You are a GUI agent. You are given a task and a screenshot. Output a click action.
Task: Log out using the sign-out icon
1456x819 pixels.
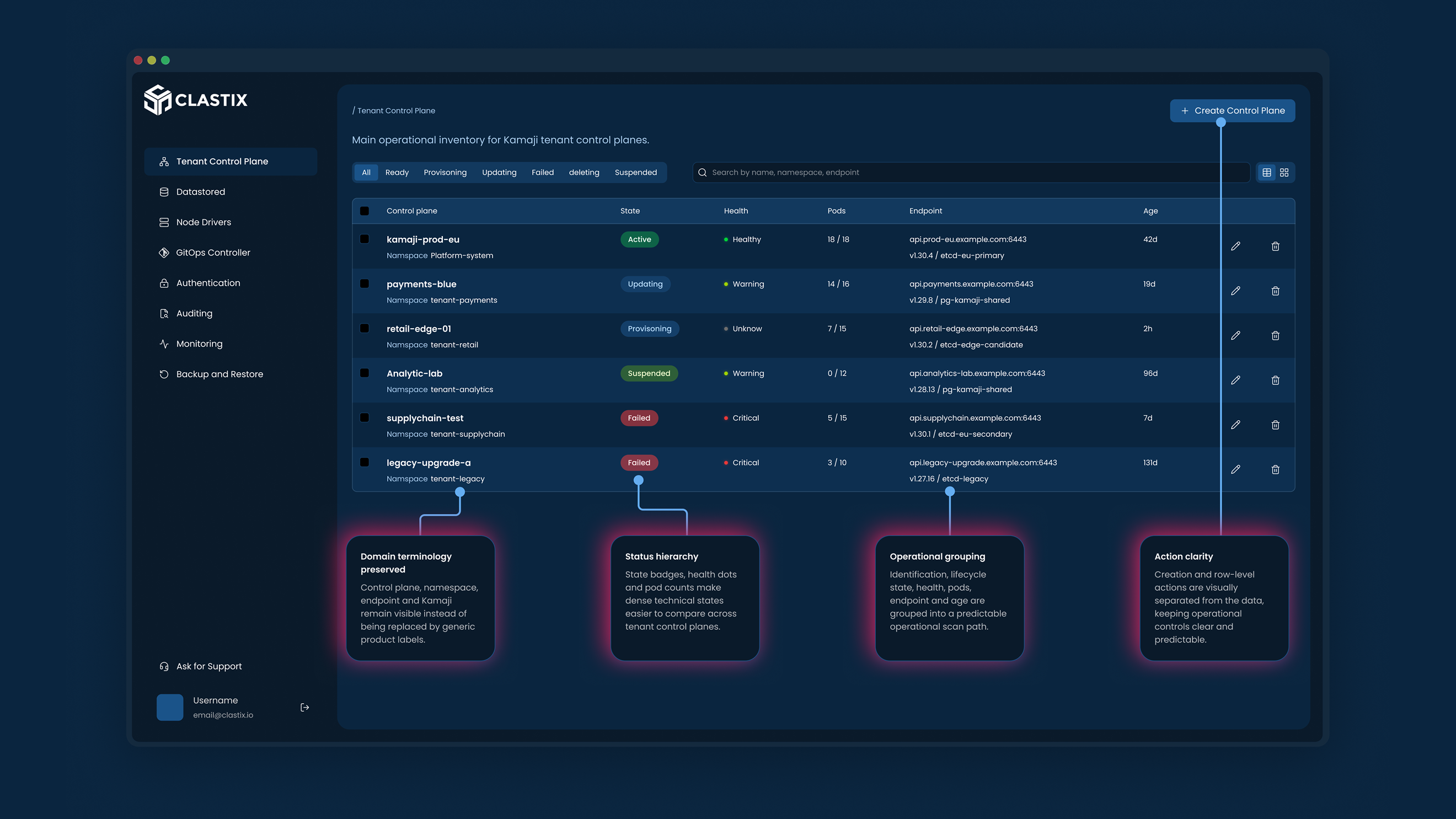click(x=304, y=707)
